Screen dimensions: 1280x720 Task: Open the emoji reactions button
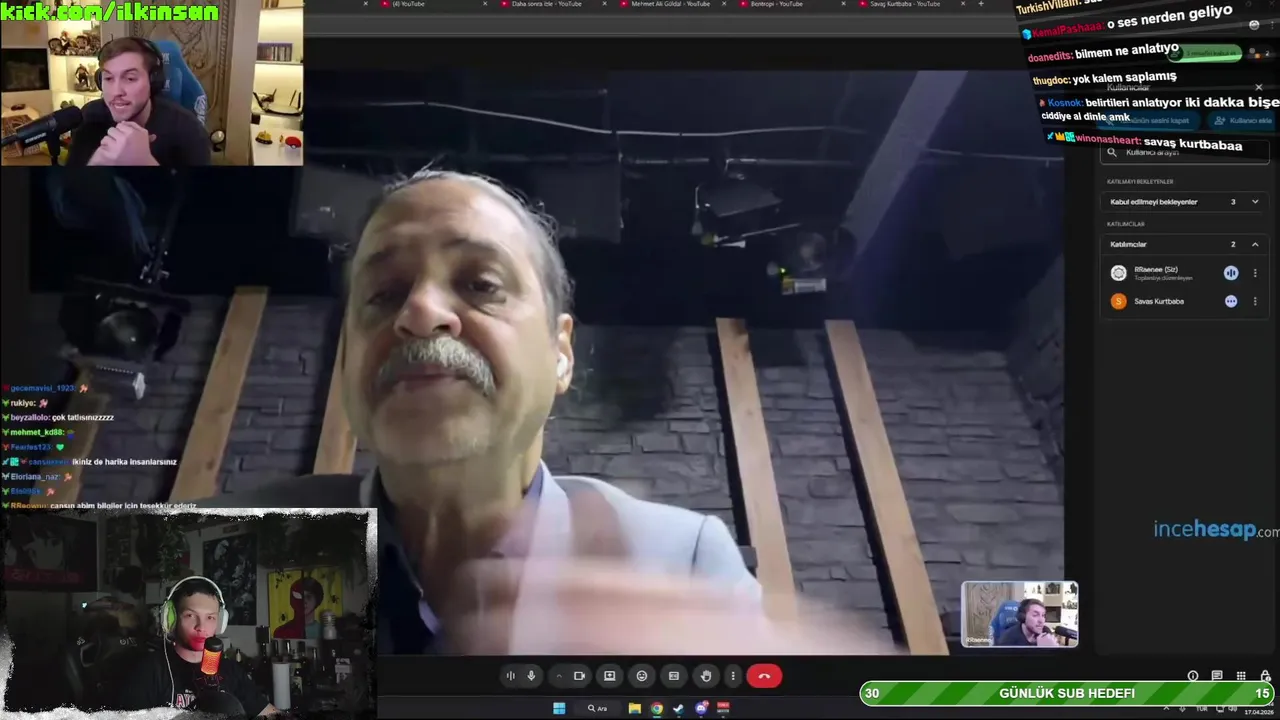642,676
